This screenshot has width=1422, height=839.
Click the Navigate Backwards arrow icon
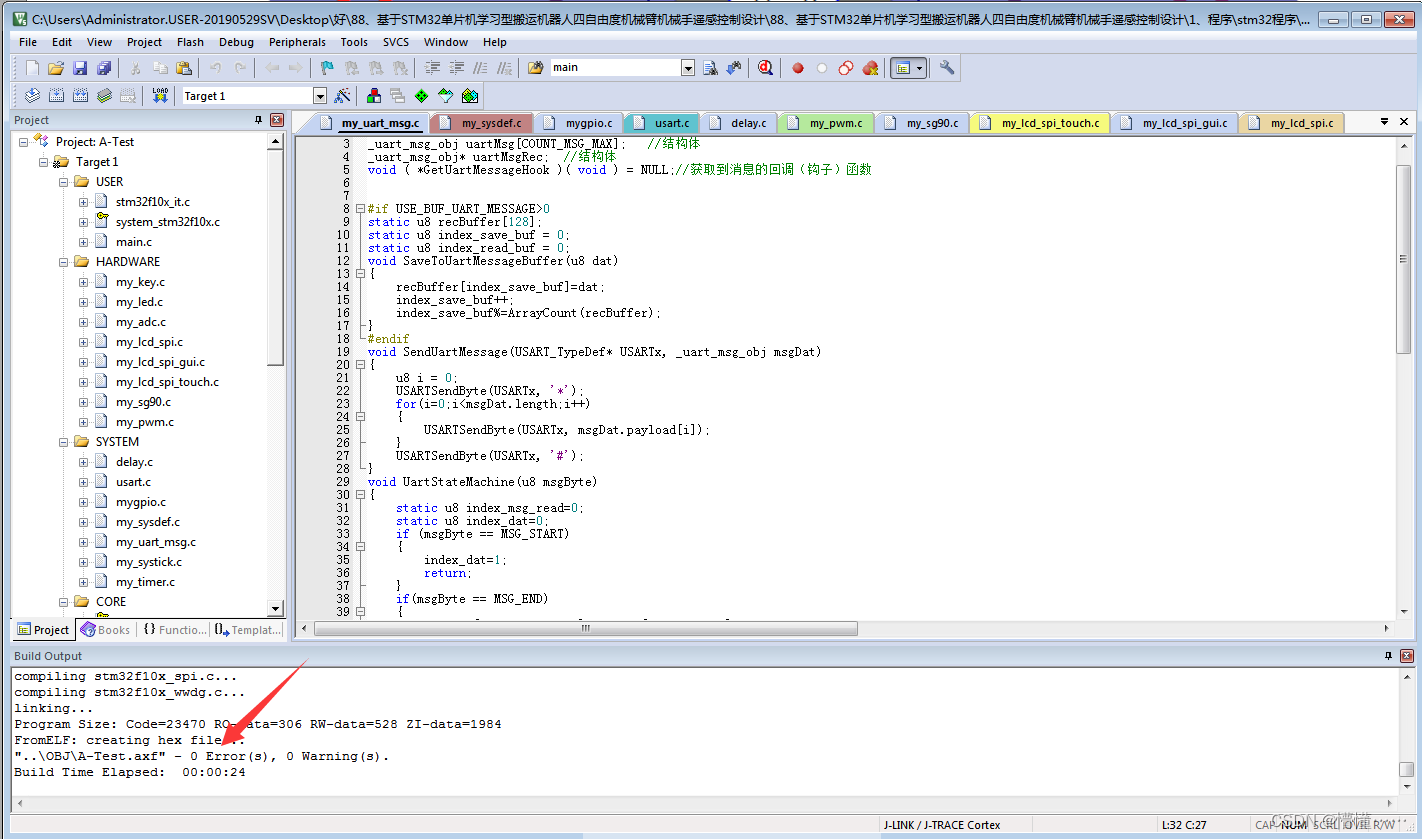[x=272, y=68]
